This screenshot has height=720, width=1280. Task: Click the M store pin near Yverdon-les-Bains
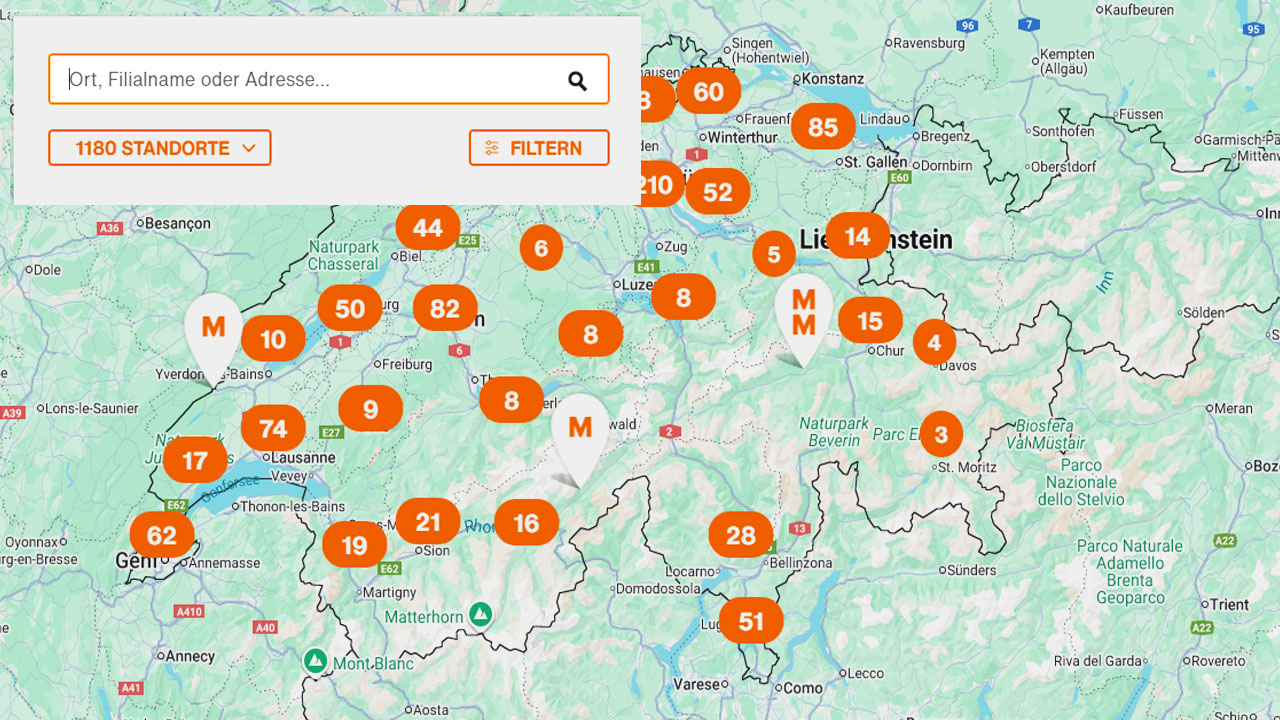[x=213, y=332]
